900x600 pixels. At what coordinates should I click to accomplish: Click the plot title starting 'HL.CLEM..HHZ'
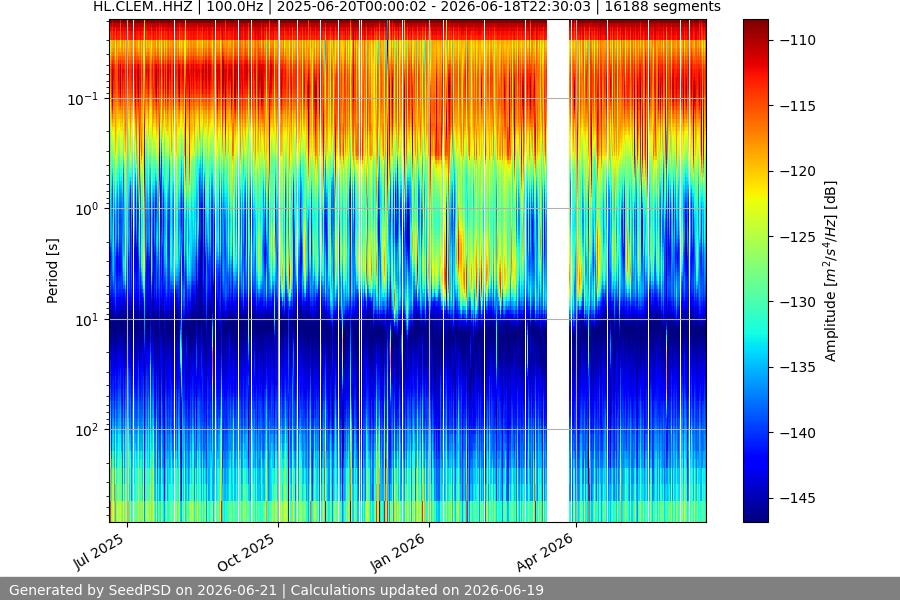(406, 7)
